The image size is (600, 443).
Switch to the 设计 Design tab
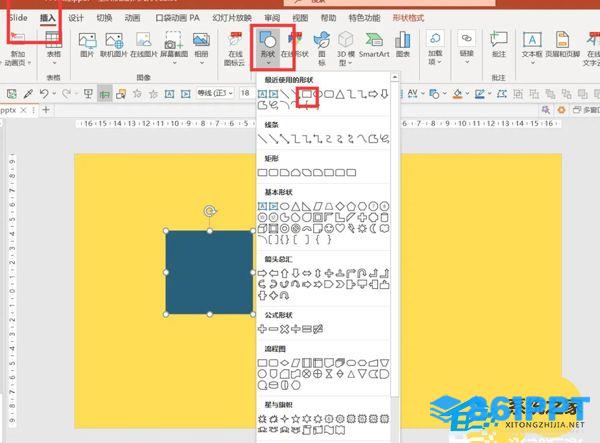pos(76,18)
